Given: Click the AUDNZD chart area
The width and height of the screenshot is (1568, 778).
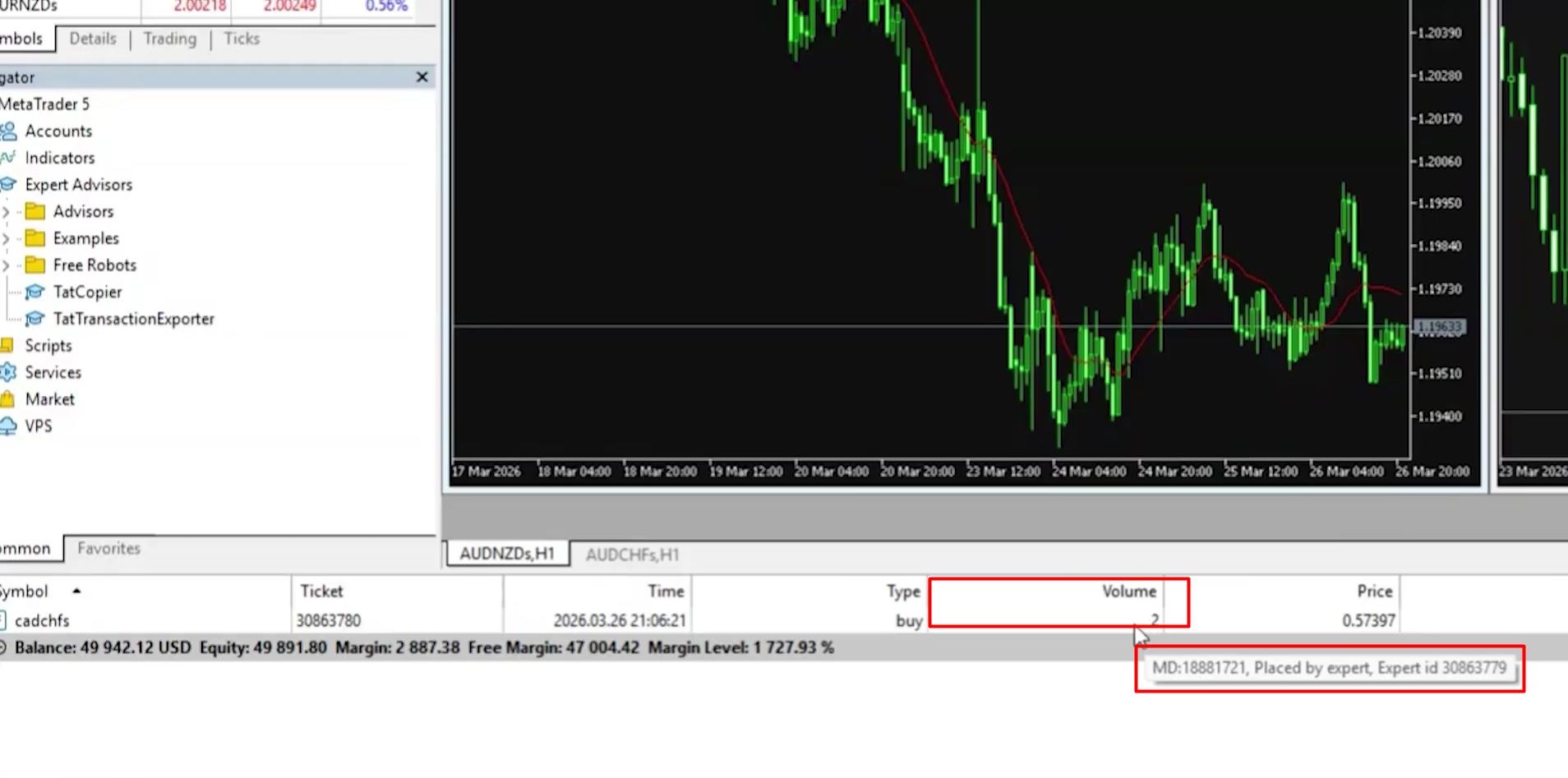Looking at the screenshot, I should click(x=931, y=229).
